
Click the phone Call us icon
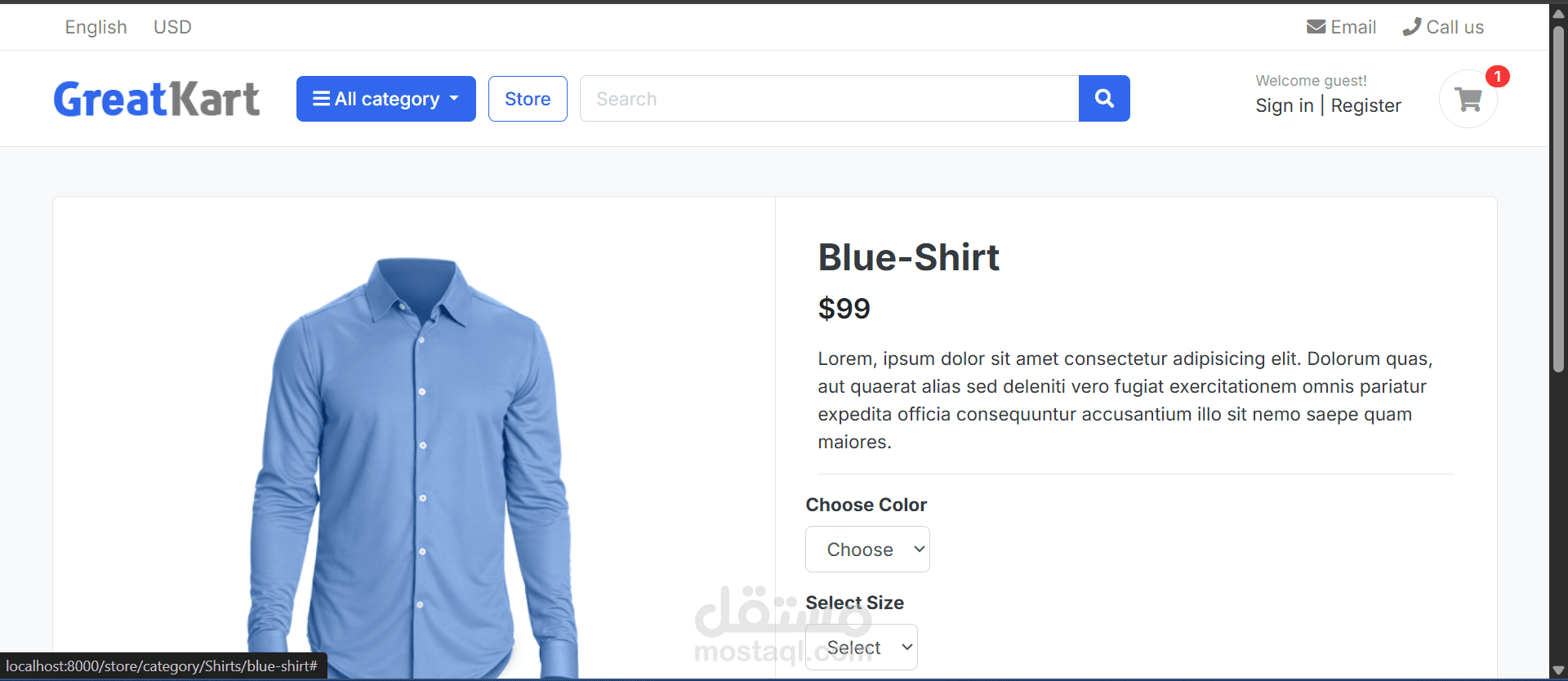[x=1412, y=27]
